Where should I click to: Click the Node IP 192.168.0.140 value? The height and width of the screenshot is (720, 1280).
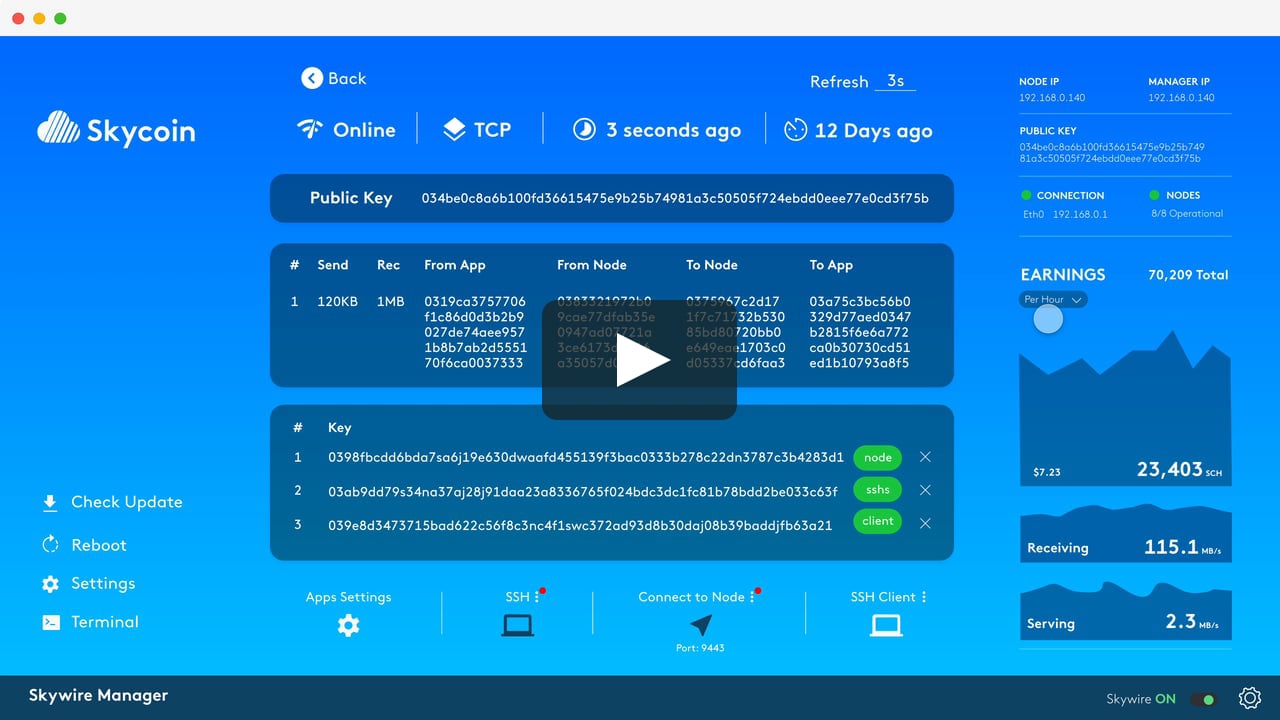pyautogui.click(x=1052, y=98)
